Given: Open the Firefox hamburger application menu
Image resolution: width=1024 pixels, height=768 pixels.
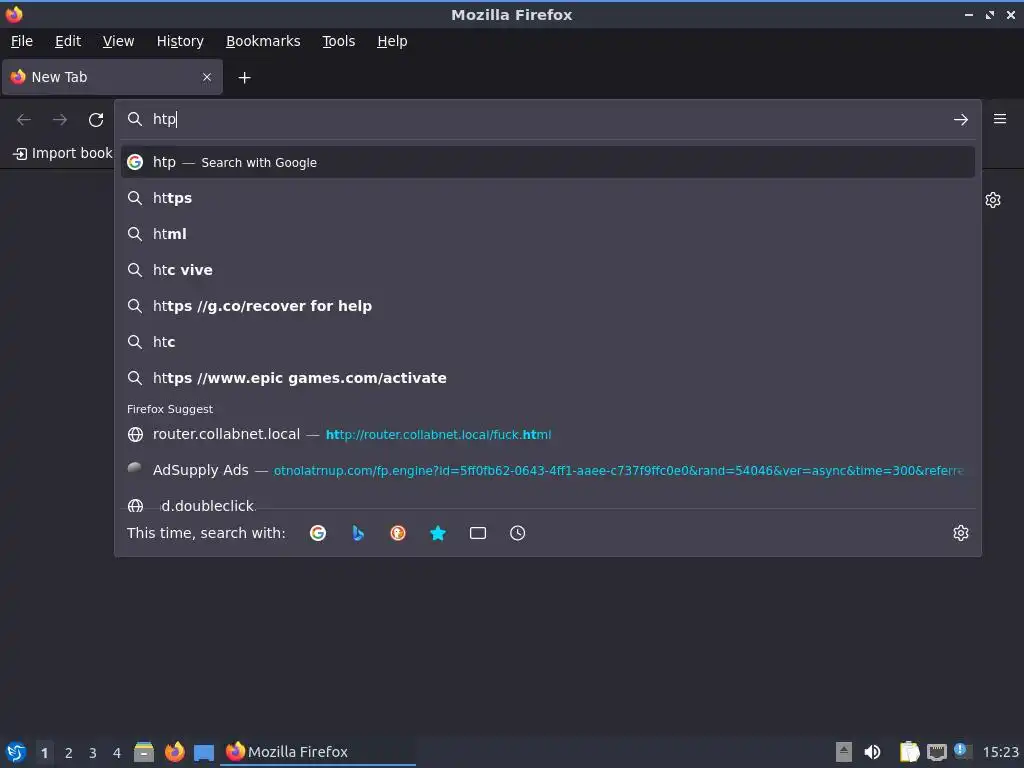Looking at the screenshot, I should pos(1000,119).
